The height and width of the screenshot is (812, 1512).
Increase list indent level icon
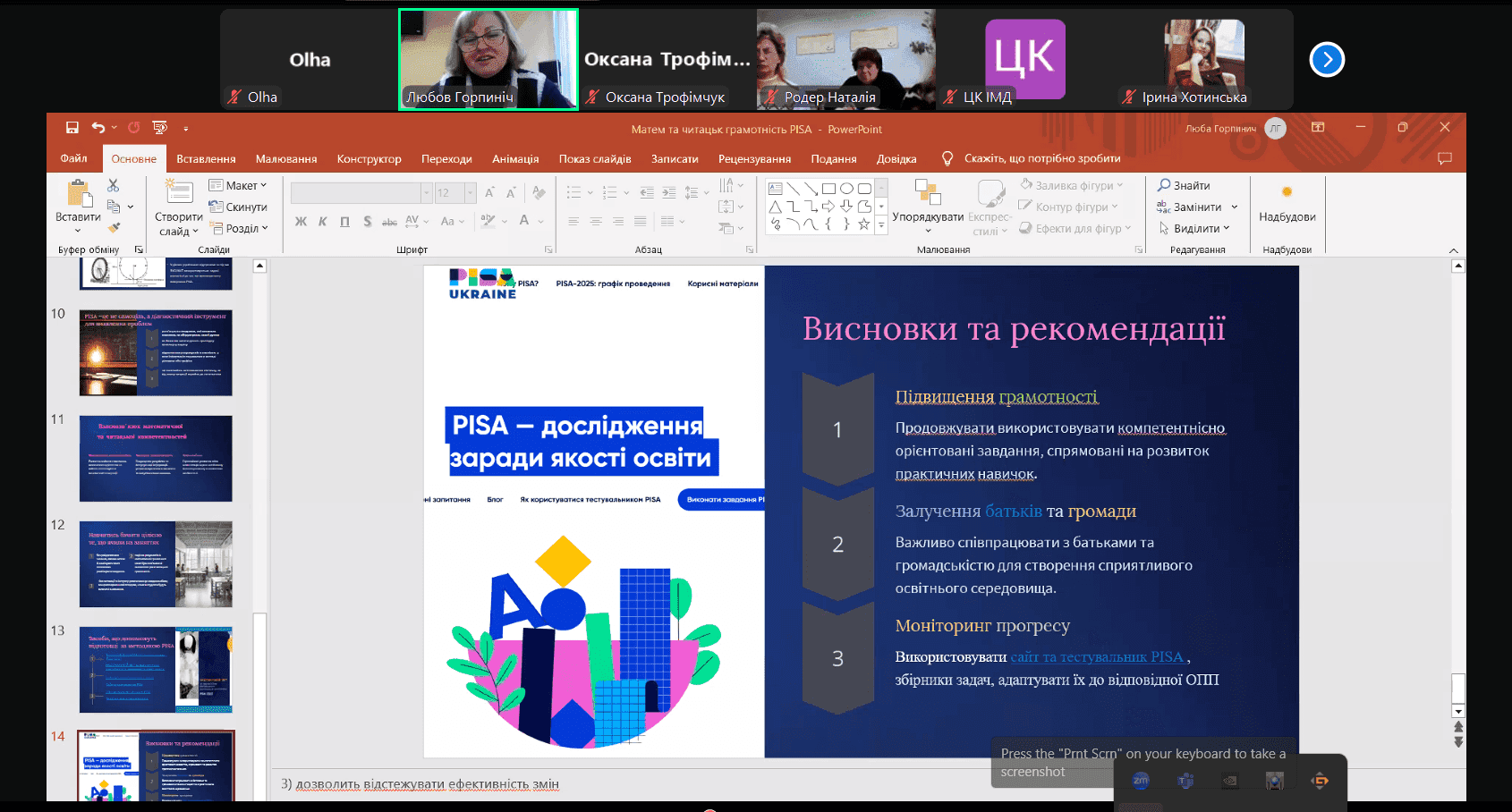[669, 192]
